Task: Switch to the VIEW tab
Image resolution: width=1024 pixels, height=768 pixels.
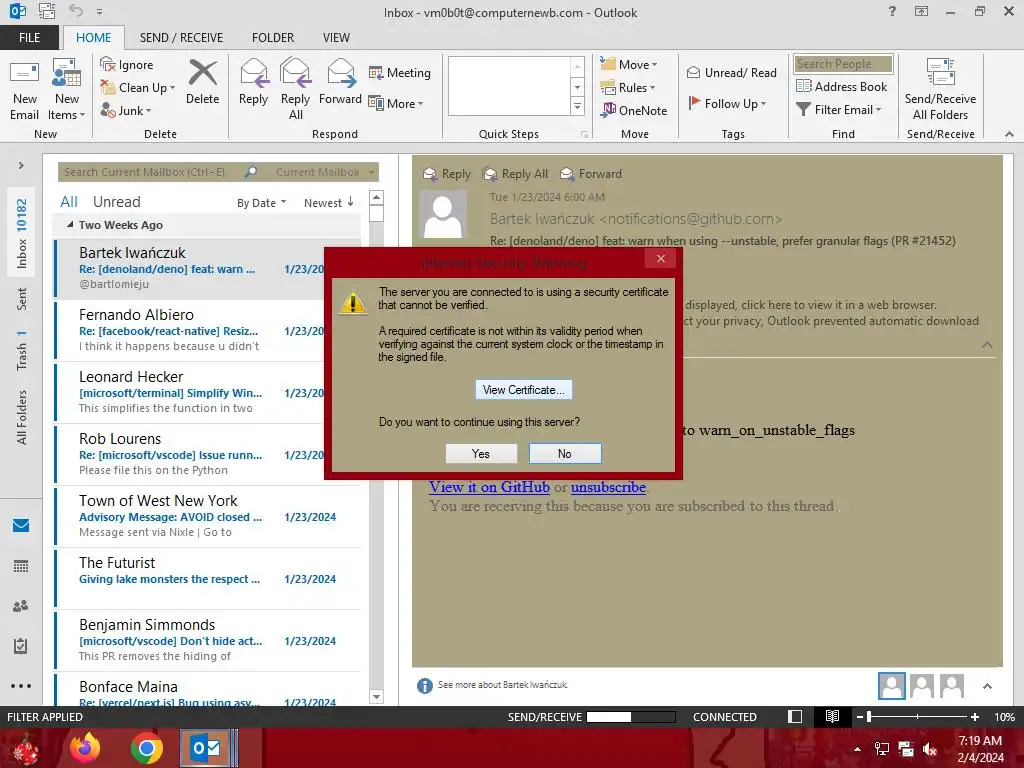Action: click(336, 37)
